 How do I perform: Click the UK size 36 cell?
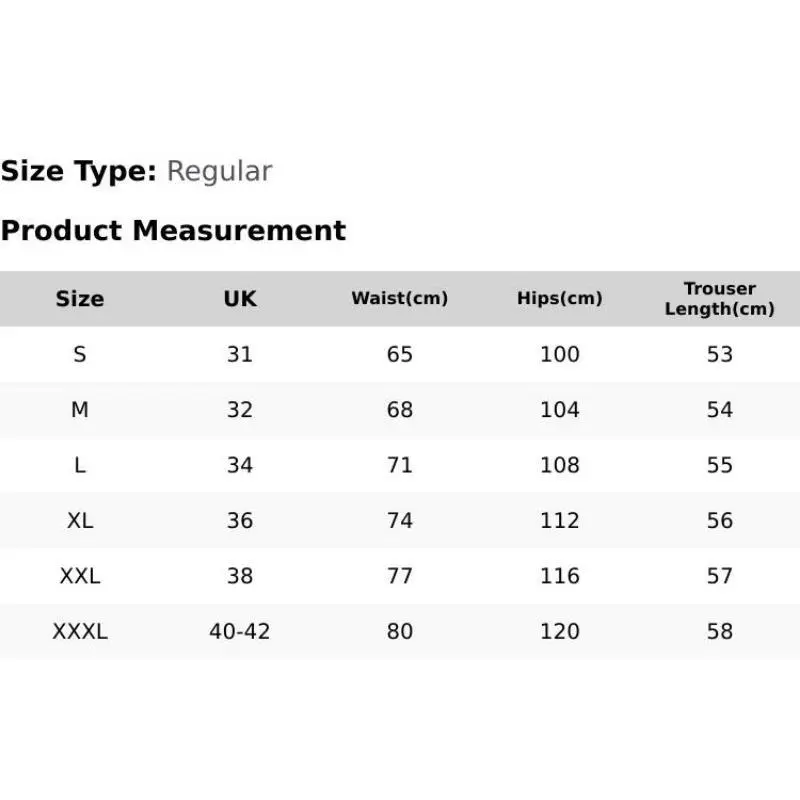[240, 520]
